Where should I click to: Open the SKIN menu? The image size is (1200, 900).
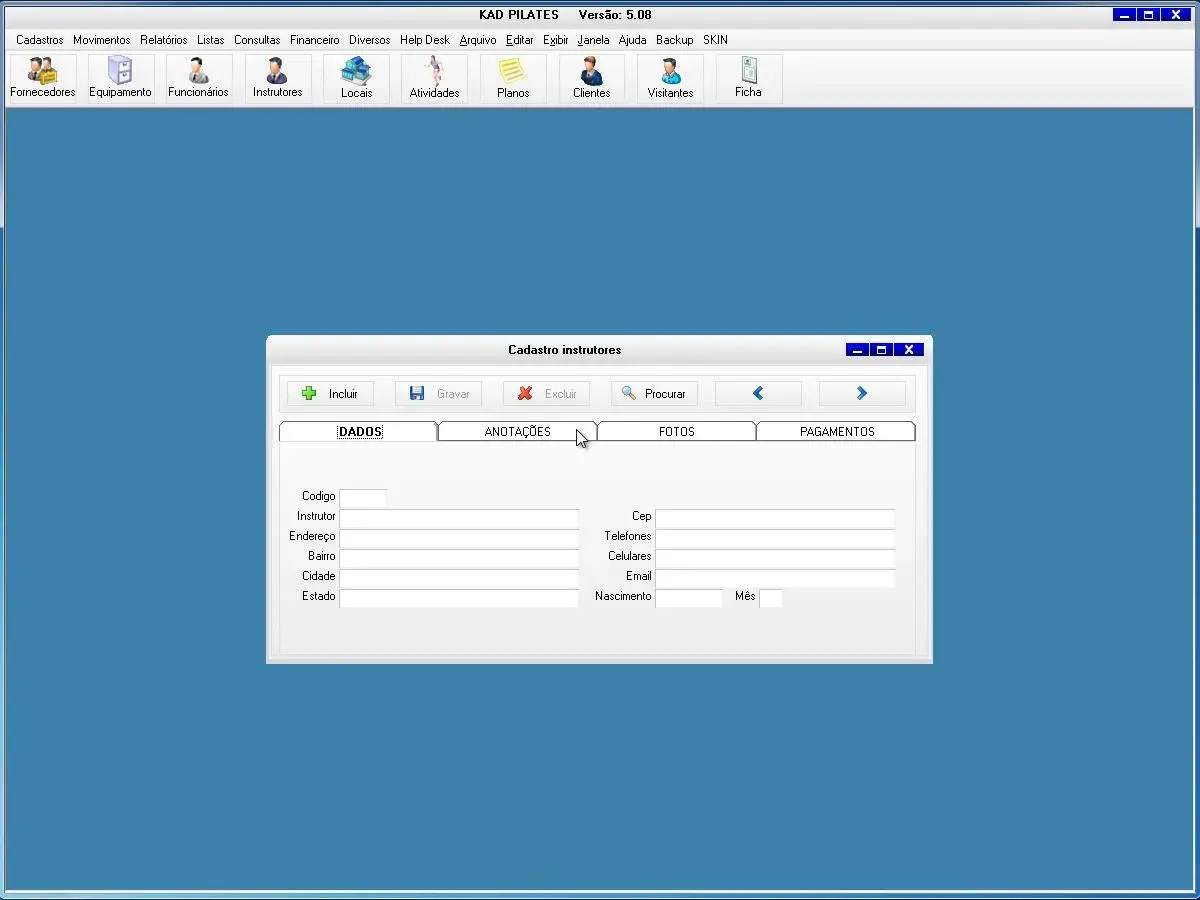716,40
